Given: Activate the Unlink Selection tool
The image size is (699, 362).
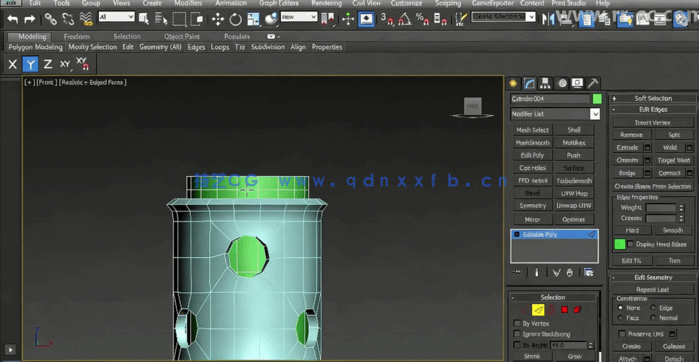Looking at the screenshot, I should click(x=68, y=19).
